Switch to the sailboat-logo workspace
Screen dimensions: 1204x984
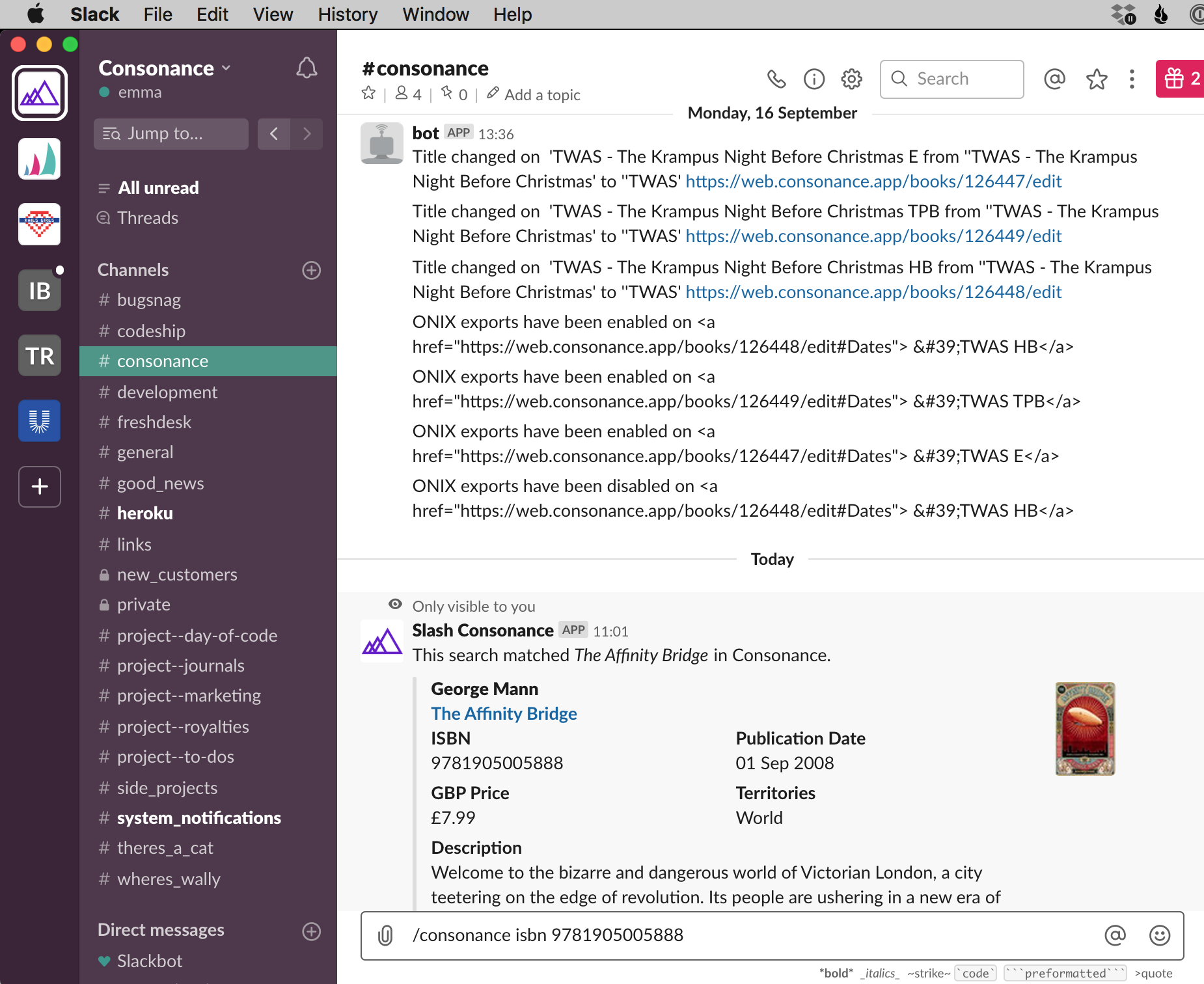(x=40, y=159)
